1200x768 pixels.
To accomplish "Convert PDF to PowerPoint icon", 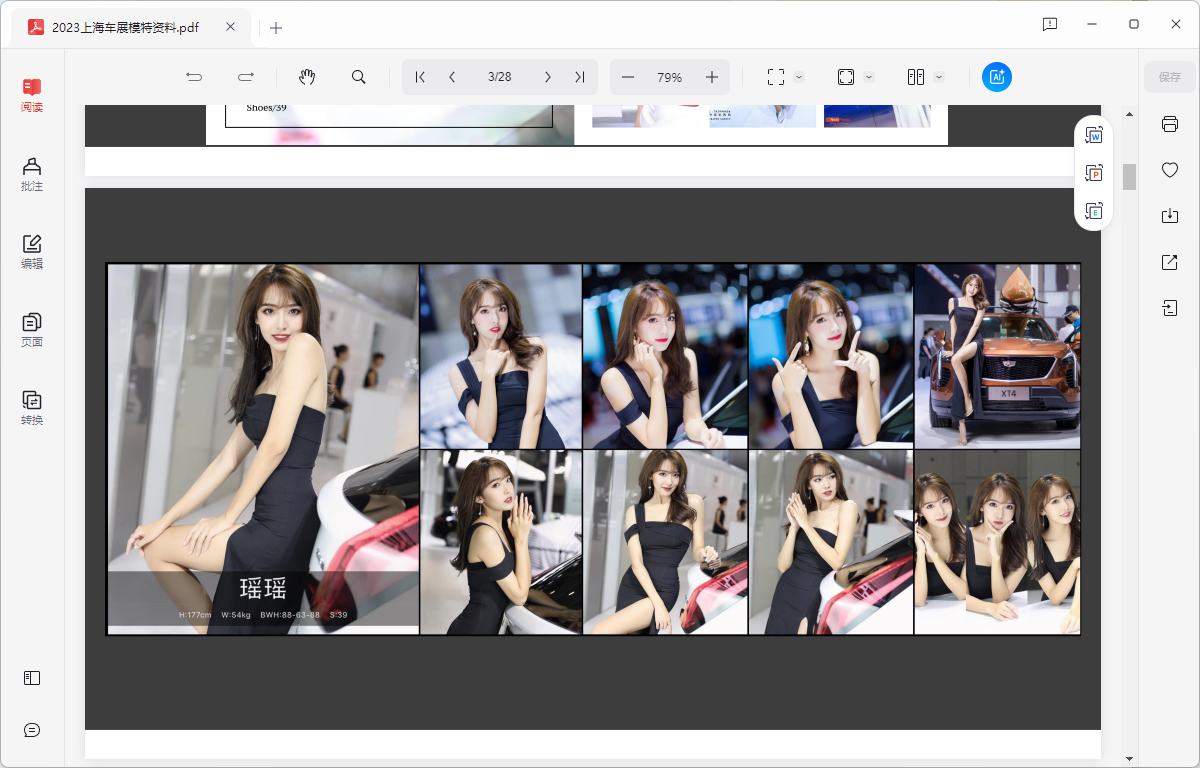I will coord(1094,173).
